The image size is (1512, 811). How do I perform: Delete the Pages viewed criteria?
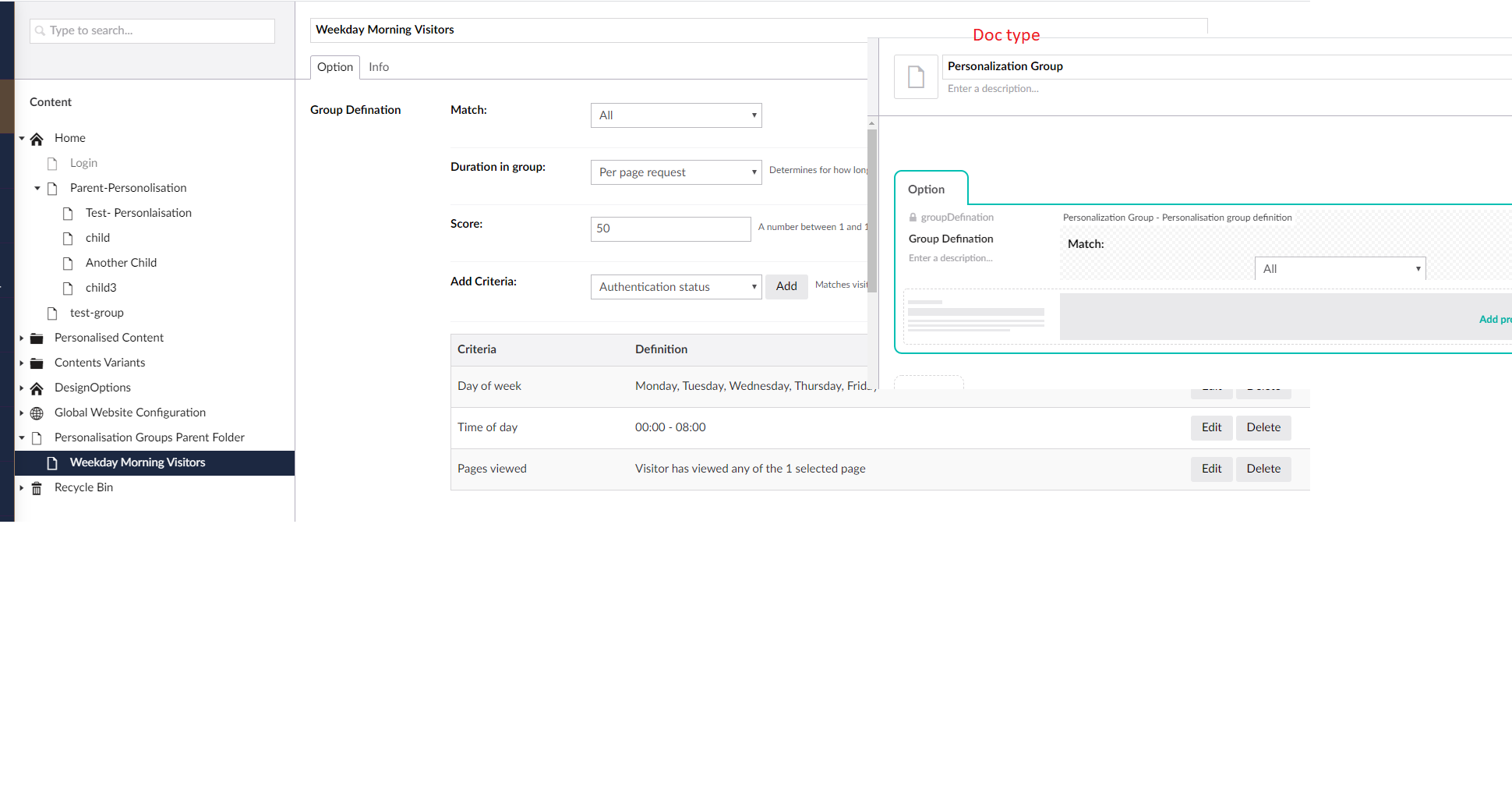pos(1263,469)
